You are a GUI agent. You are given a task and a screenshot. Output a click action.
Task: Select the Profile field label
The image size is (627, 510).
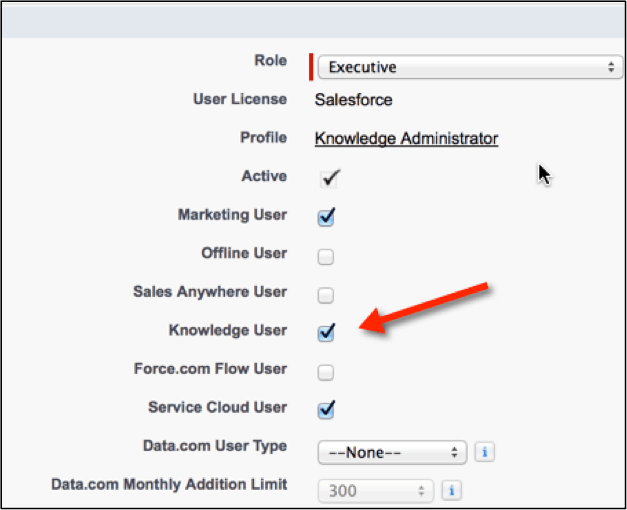(263, 138)
